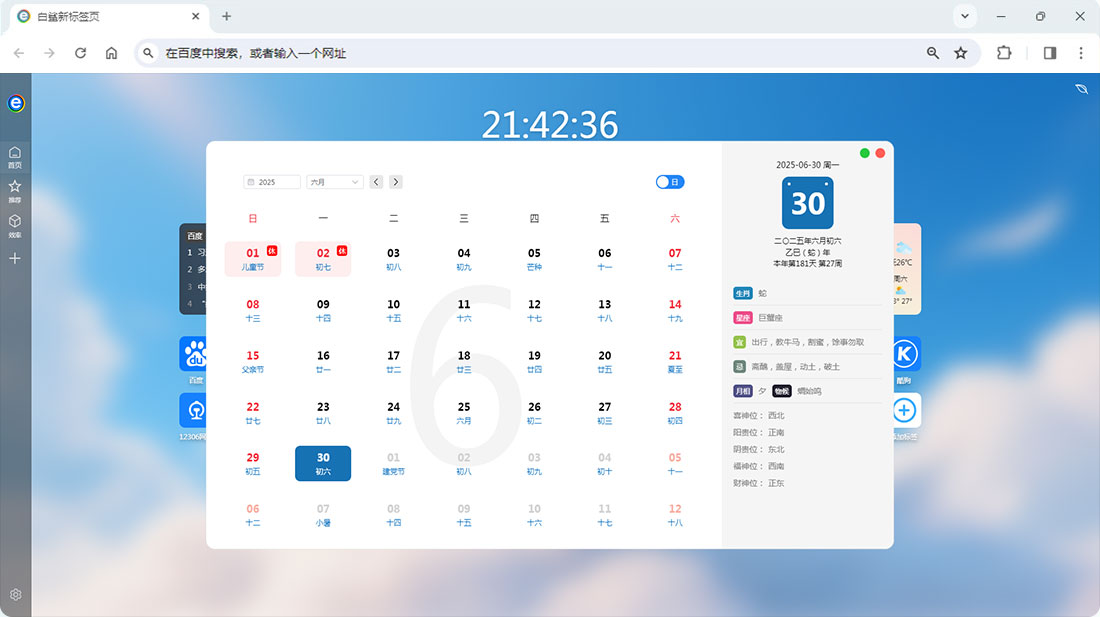1100x617 pixels.
Task: Open the 六月 month dropdown
Action: coord(334,181)
